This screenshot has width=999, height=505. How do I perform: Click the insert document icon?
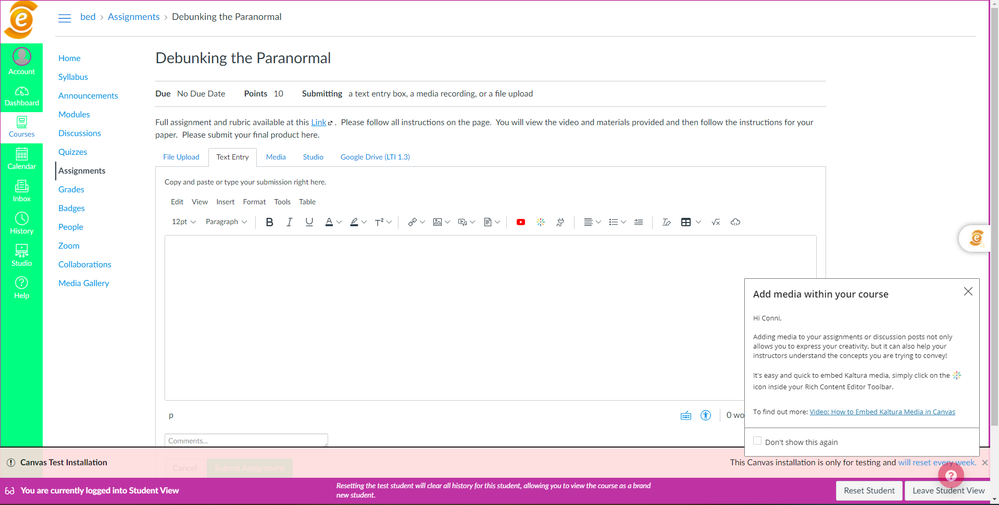pos(487,222)
